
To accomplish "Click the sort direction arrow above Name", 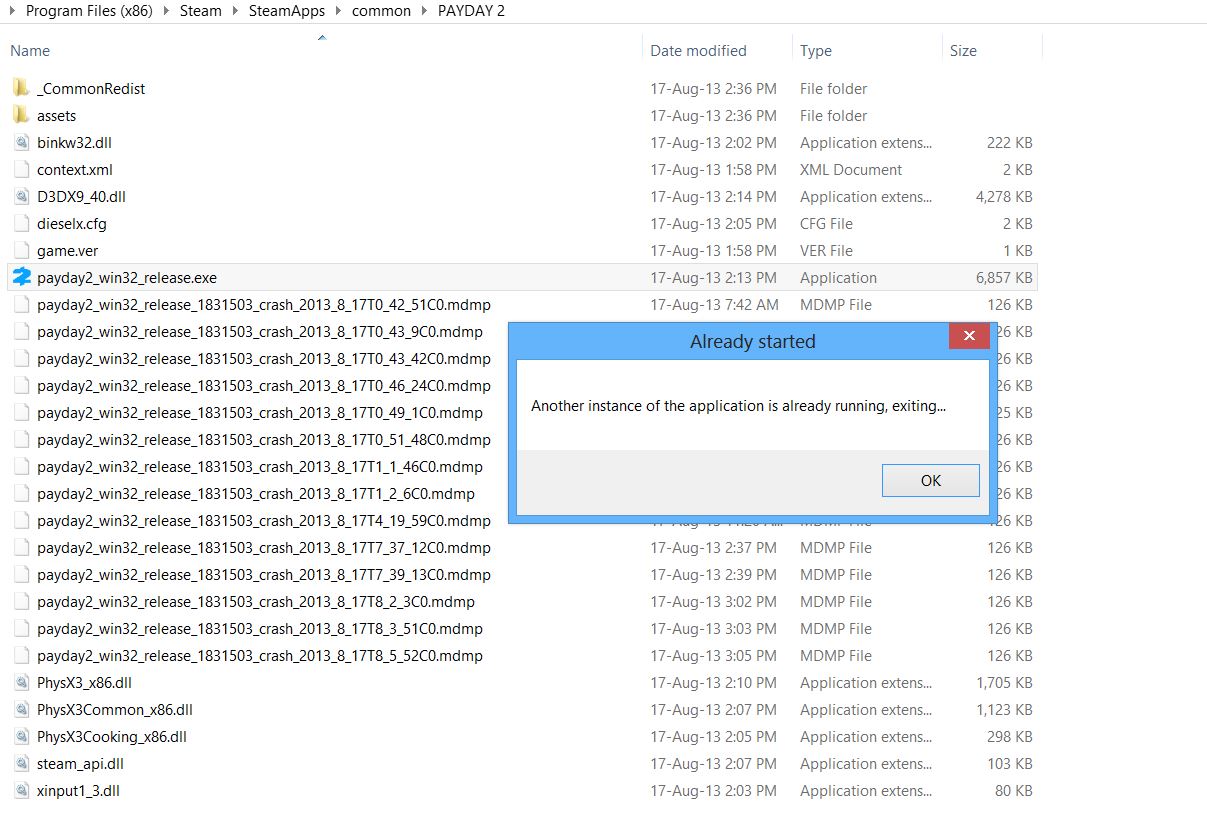I will [321, 38].
